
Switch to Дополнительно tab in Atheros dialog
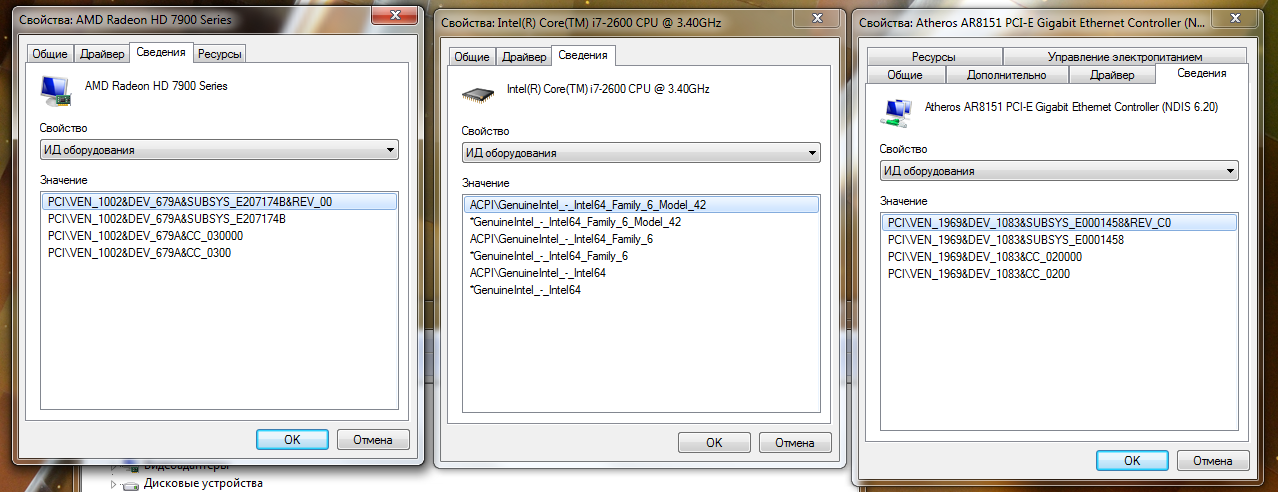click(1006, 75)
